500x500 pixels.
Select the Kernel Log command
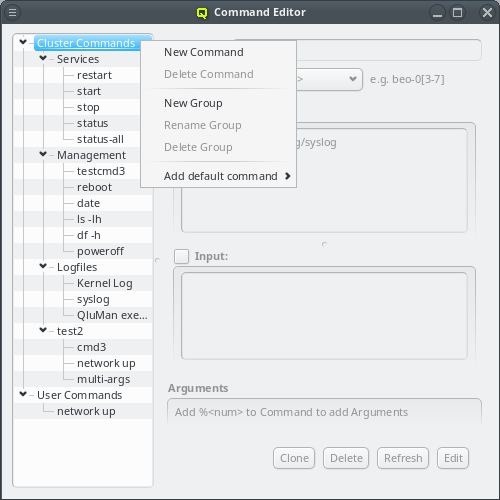click(105, 283)
